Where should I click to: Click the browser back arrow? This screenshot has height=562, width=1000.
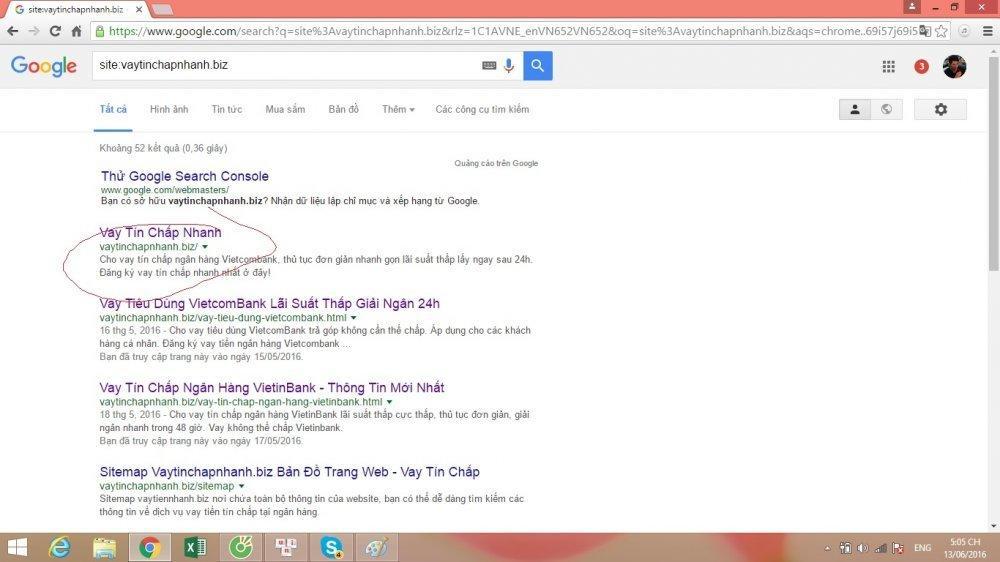point(13,31)
